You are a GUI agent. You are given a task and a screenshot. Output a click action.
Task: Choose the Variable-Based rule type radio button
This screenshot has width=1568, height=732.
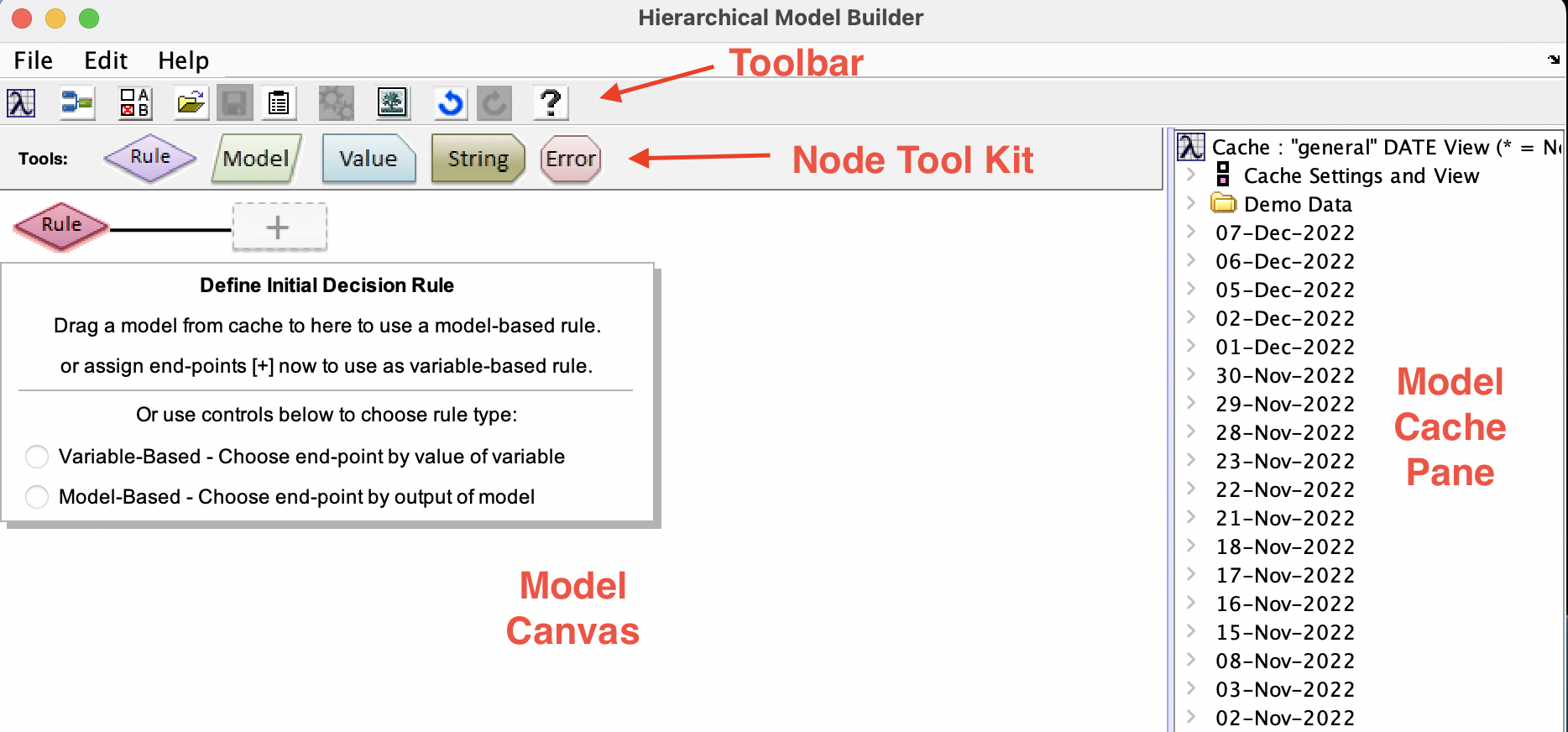37,457
